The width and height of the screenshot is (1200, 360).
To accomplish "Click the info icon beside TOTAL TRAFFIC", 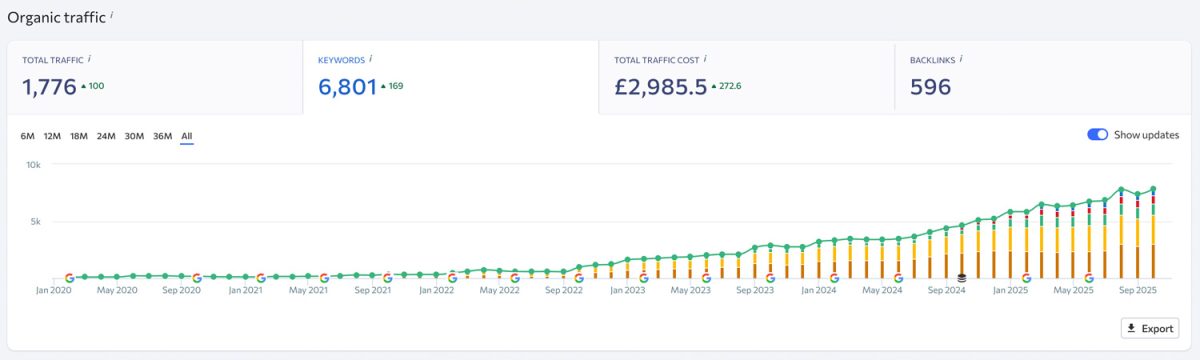I will (x=89, y=59).
